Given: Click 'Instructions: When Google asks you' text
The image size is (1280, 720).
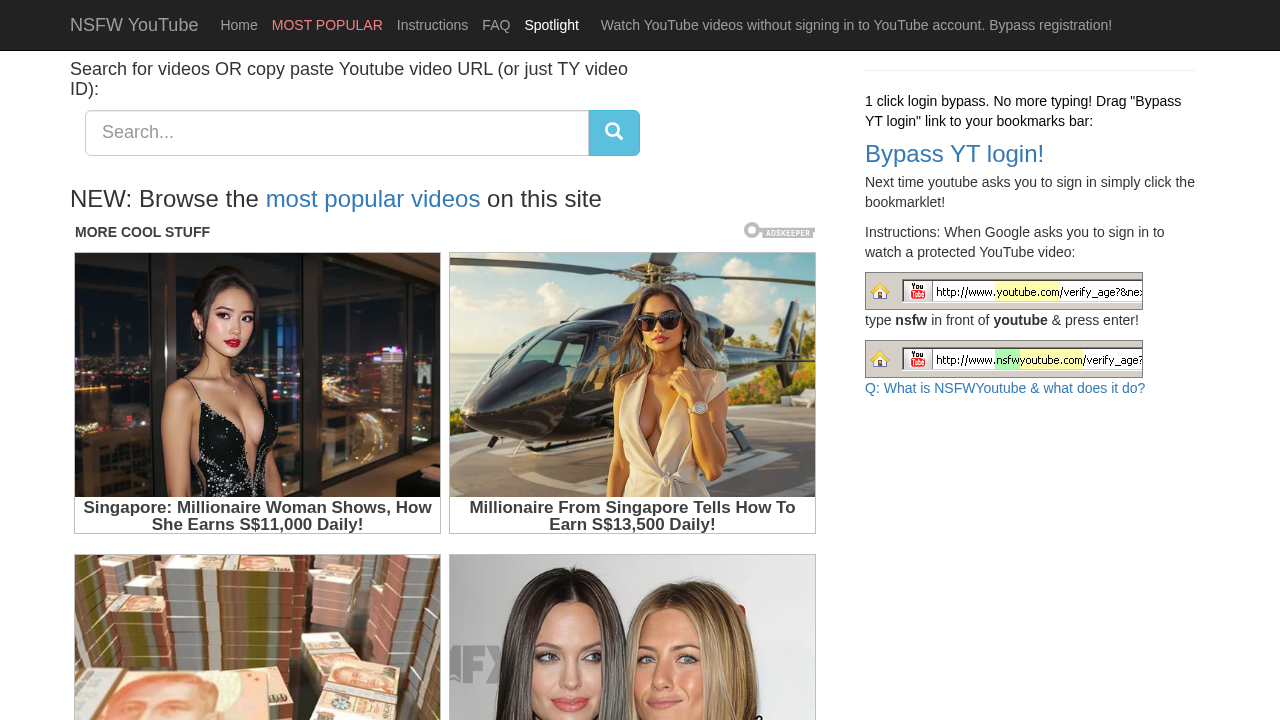Looking at the screenshot, I should 1015,242.
